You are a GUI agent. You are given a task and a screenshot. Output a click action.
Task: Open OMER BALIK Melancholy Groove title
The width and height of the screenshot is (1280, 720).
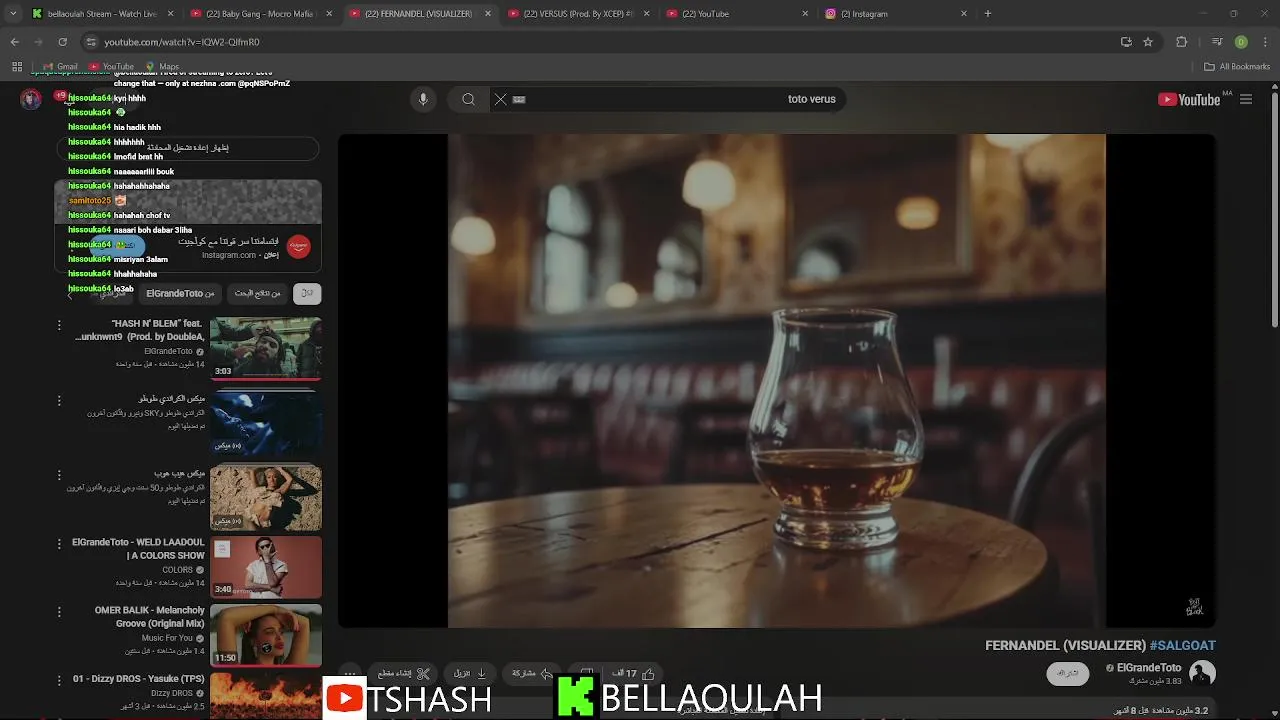150,617
